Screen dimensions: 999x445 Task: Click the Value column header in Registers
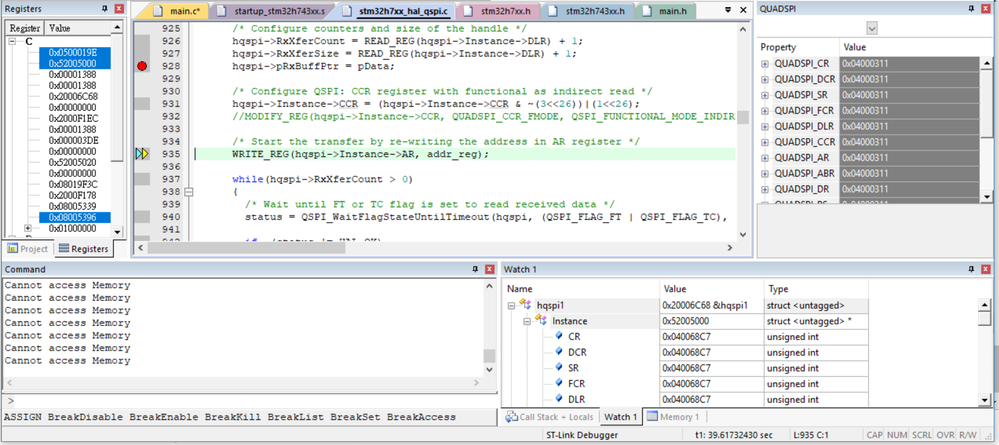click(77, 28)
